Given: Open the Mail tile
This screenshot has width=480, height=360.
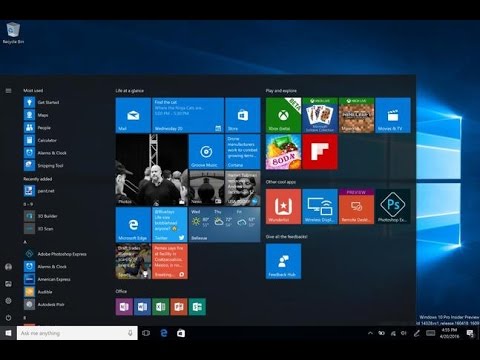Looking at the screenshot, I should tap(133, 115).
